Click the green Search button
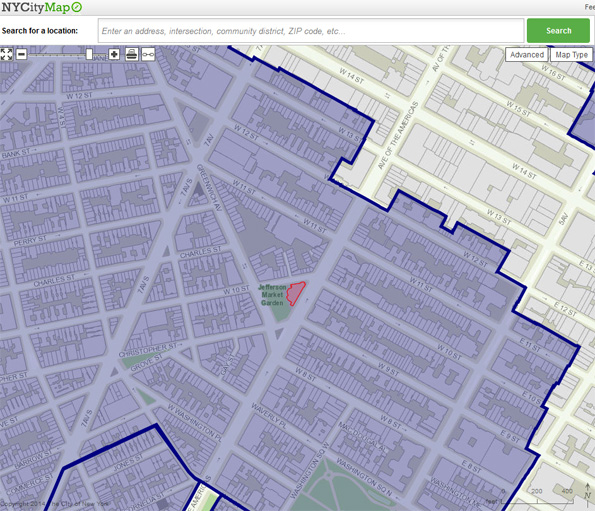 (x=558, y=31)
